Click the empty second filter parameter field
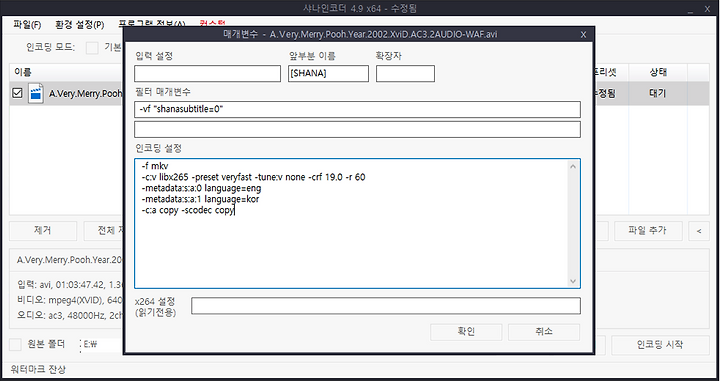Viewport: 720px width, 381px height. tap(357, 129)
